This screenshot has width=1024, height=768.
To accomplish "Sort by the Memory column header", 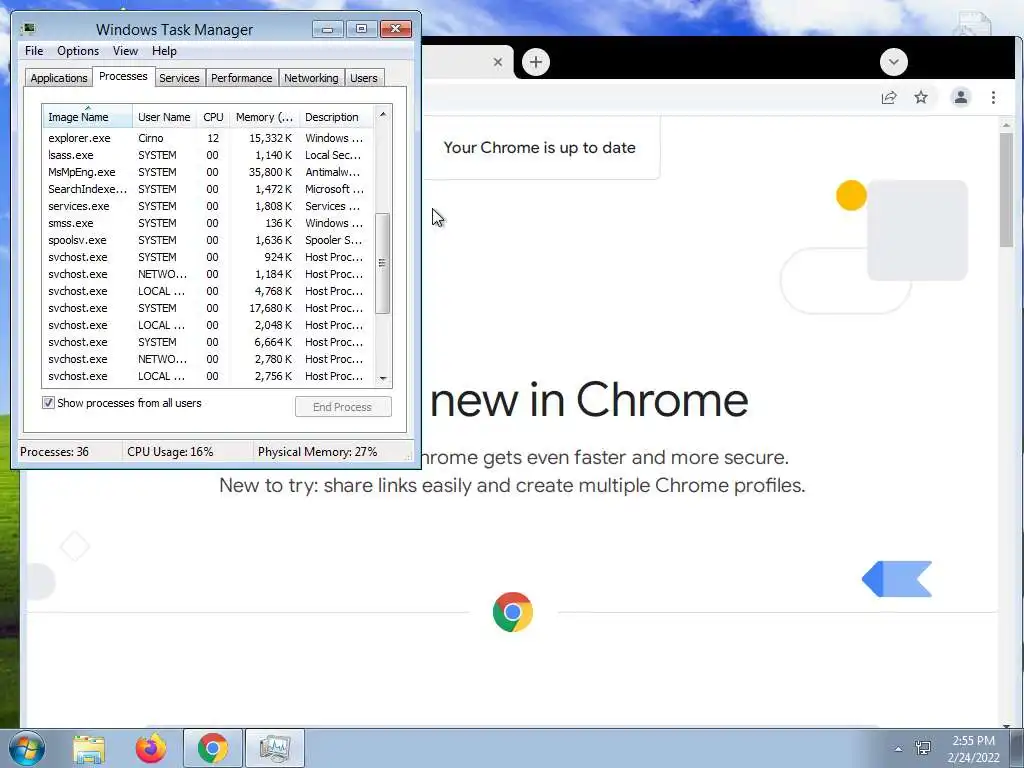I will coord(264,117).
